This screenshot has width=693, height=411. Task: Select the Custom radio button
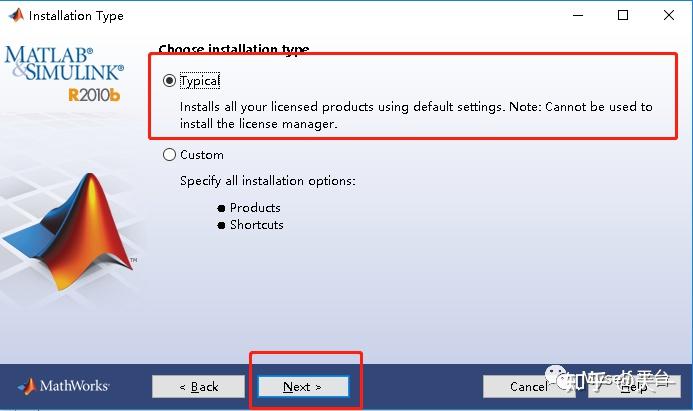[169, 155]
